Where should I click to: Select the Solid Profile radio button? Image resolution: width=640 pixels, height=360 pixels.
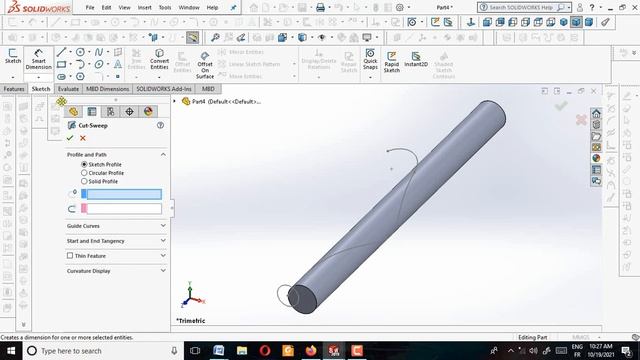(84, 181)
